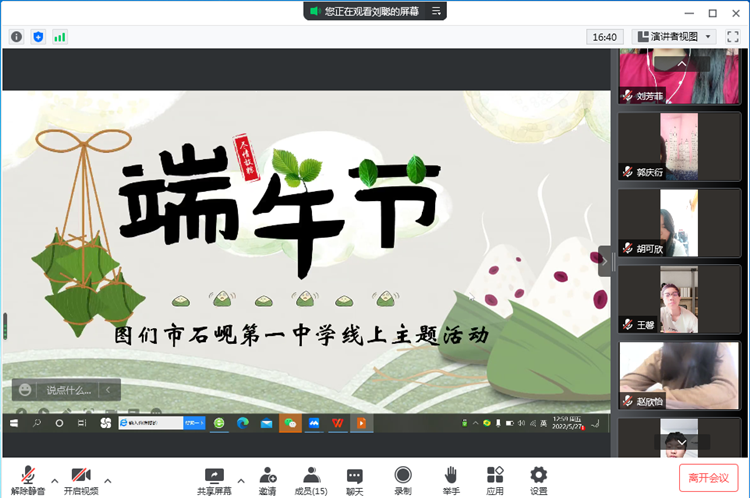The height and width of the screenshot is (498, 750).
Task: Open meeting settings gear
Action: pos(539,481)
